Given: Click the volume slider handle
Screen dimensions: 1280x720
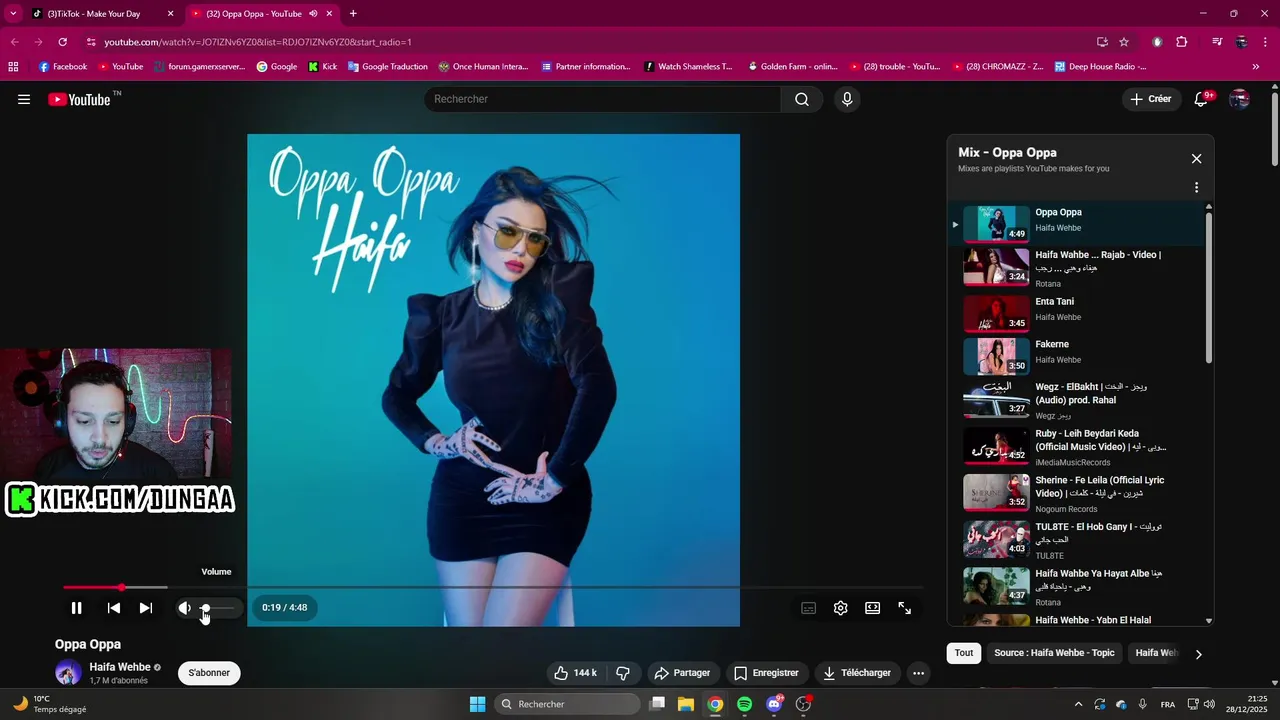Looking at the screenshot, I should (205, 608).
